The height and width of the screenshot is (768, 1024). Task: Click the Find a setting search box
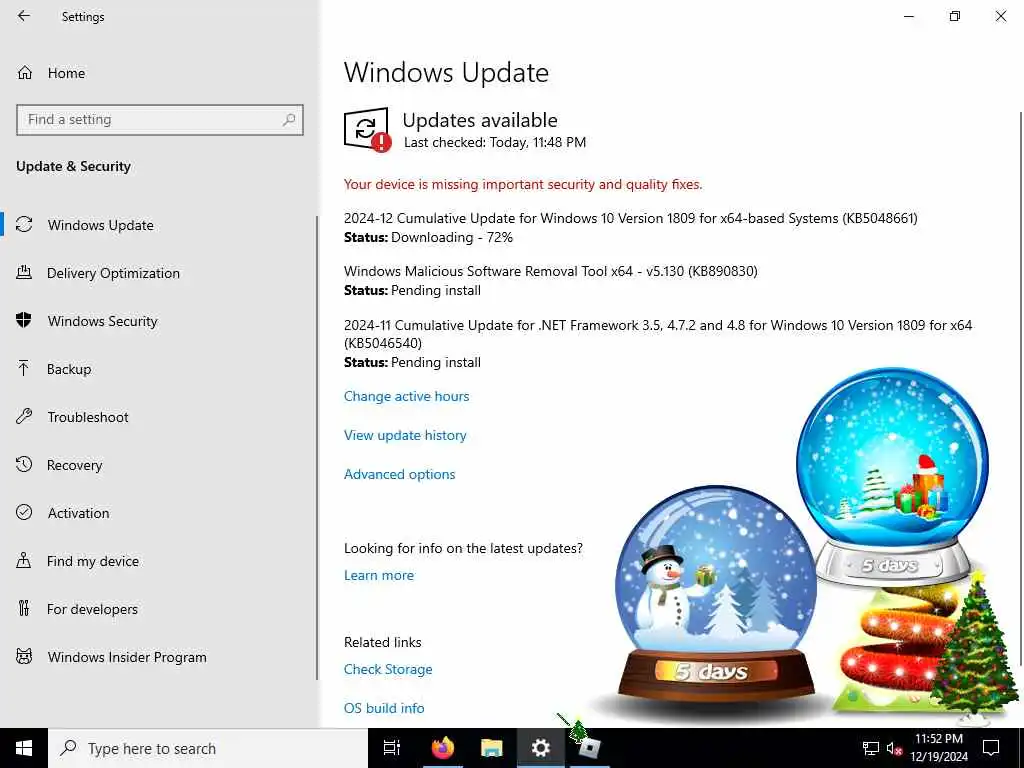(159, 120)
